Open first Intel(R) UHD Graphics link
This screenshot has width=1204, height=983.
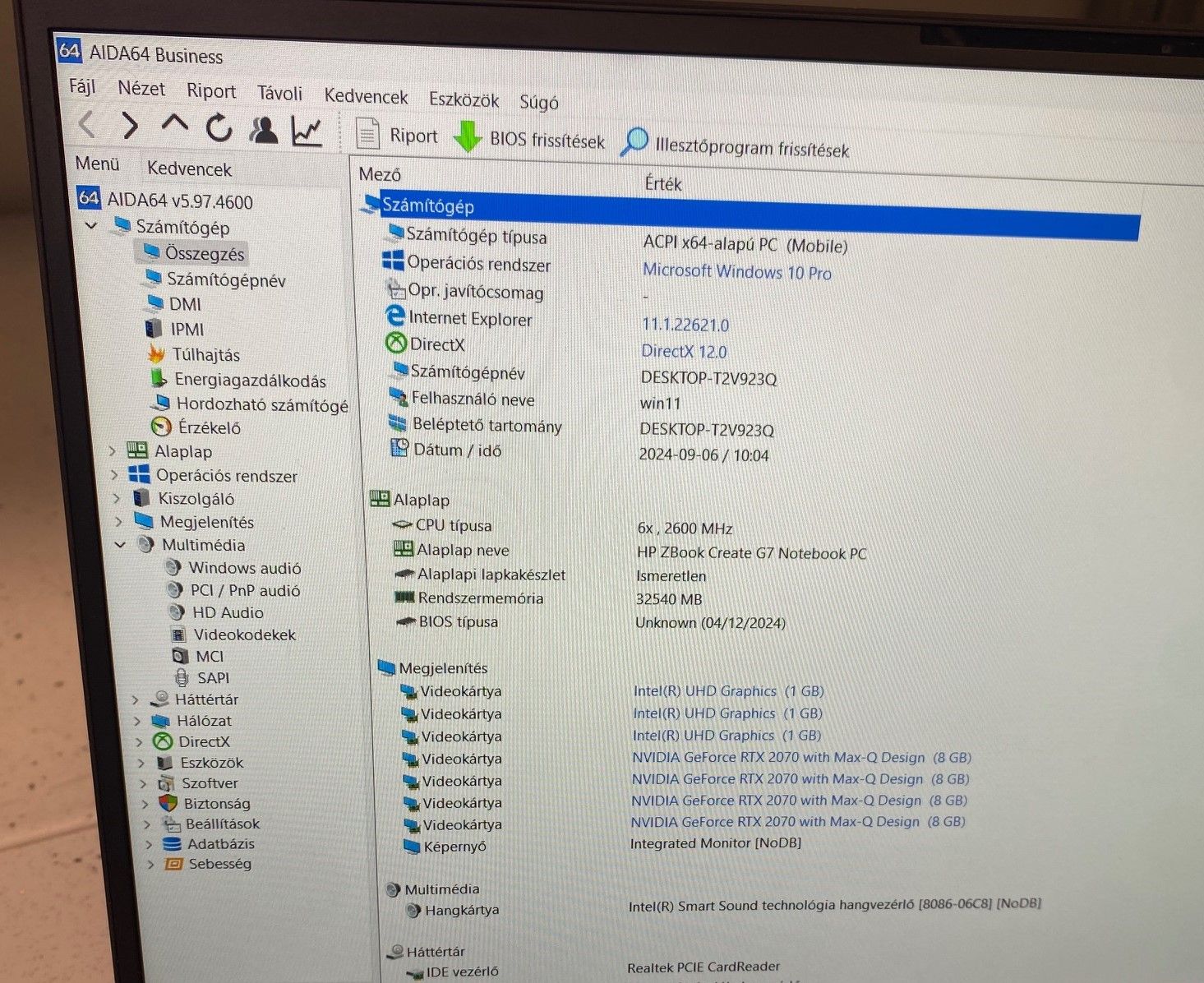[728, 691]
